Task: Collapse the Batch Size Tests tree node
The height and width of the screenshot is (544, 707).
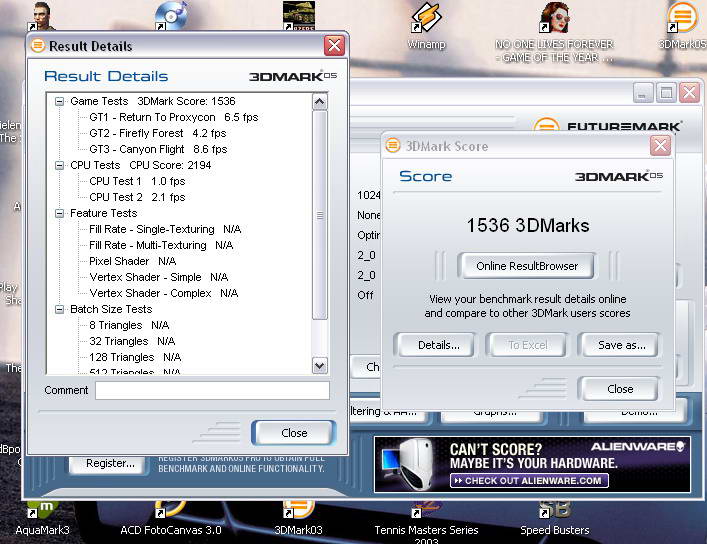Action: click(60, 309)
